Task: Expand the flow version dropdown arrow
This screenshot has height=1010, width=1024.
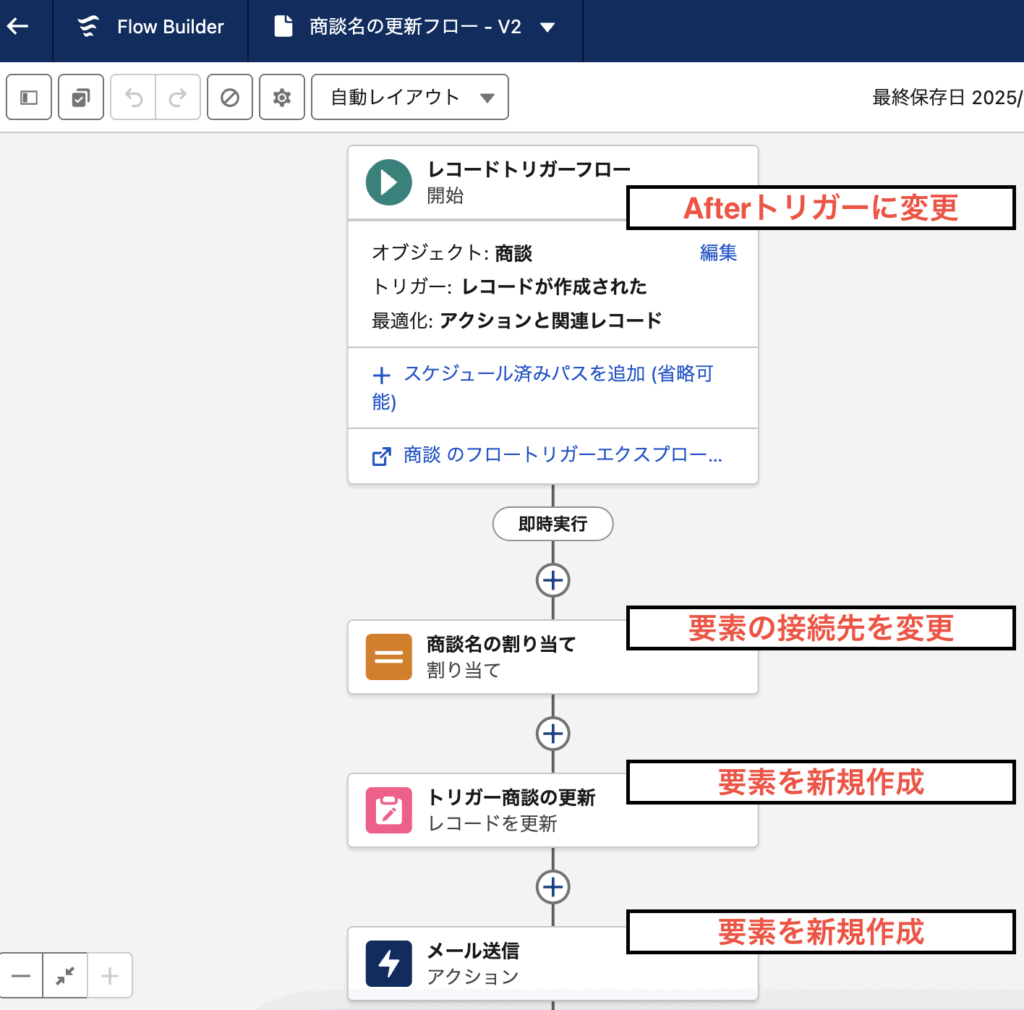Action: [x=547, y=28]
